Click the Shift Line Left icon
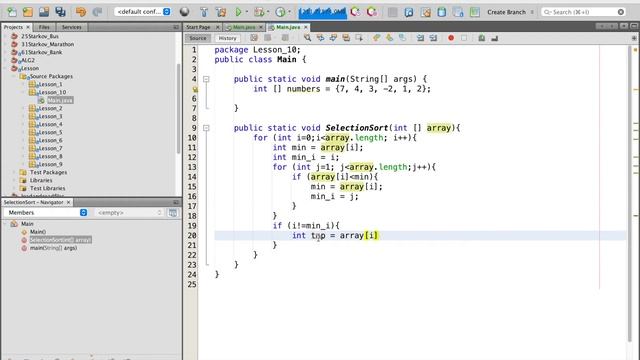The image size is (640, 360). click(420, 38)
